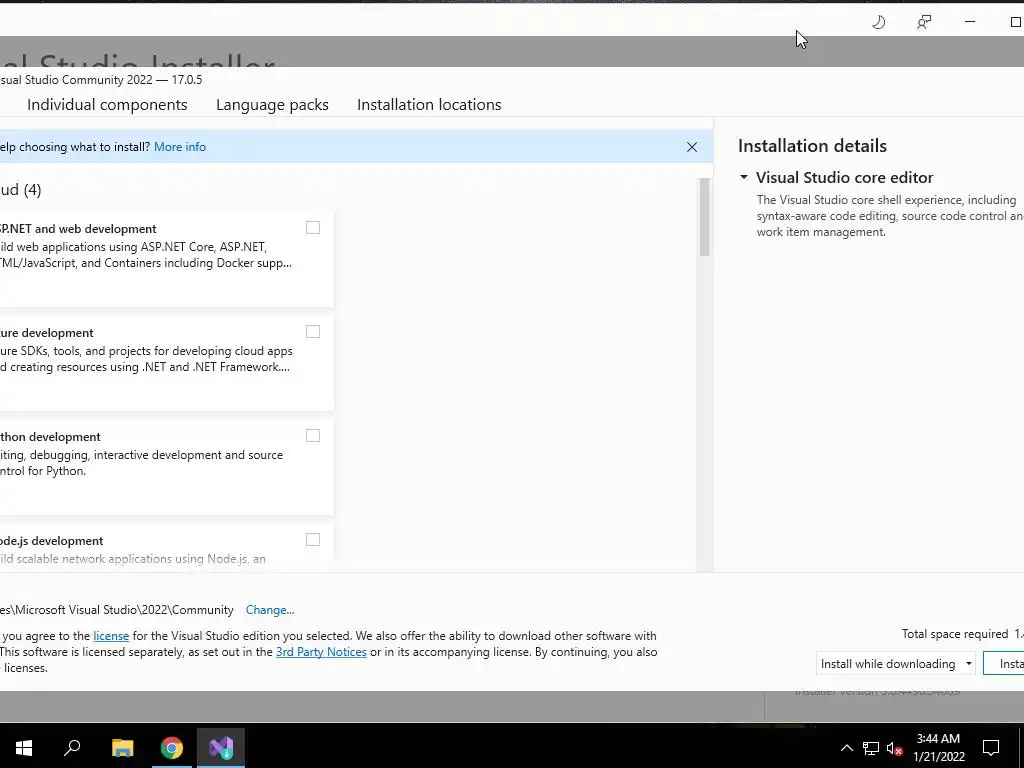Click the workloads list scrollbar thumb
The height and width of the screenshot is (768, 1024).
click(704, 217)
